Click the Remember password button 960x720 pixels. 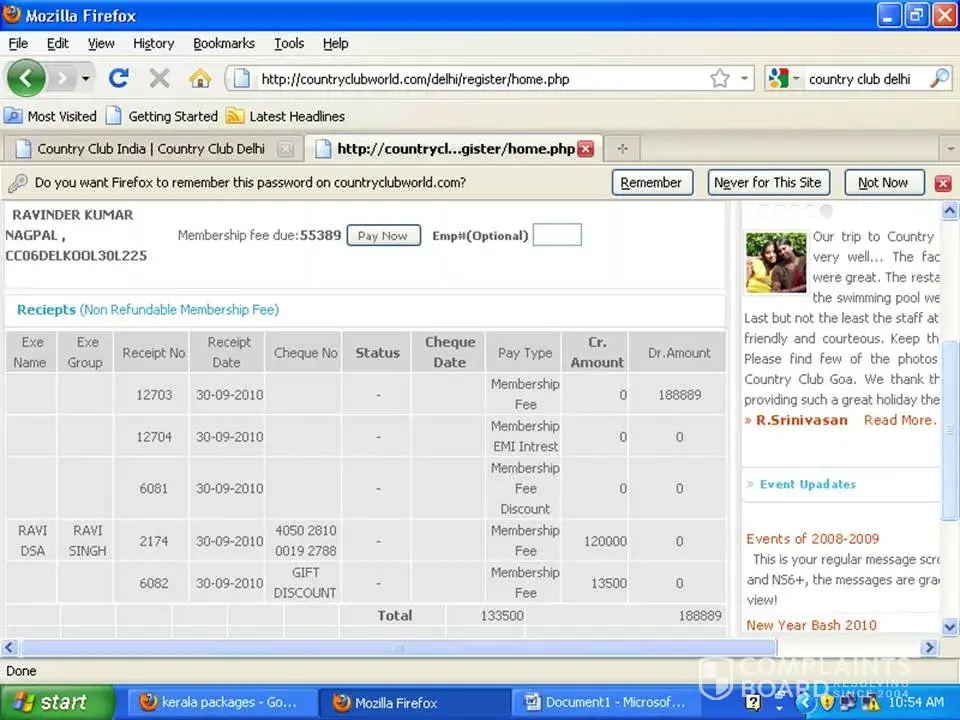point(650,182)
